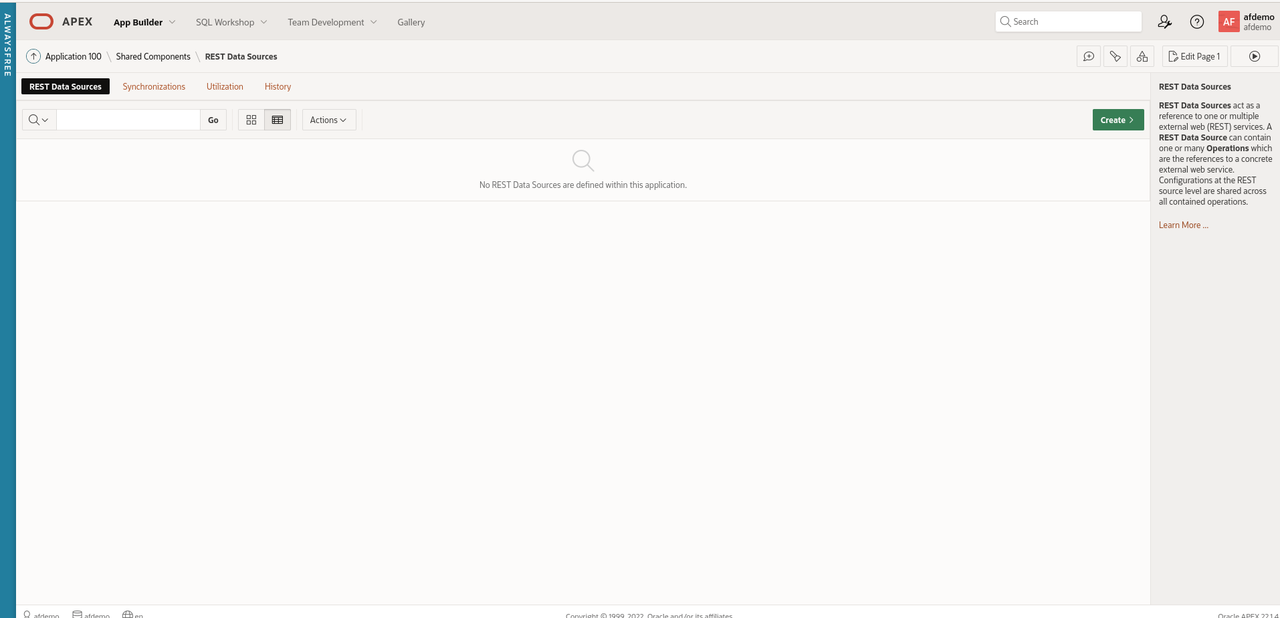1280x618 pixels.
Task: Switch to the Synchronizations tab
Action: pyautogui.click(x=153, y=86)
